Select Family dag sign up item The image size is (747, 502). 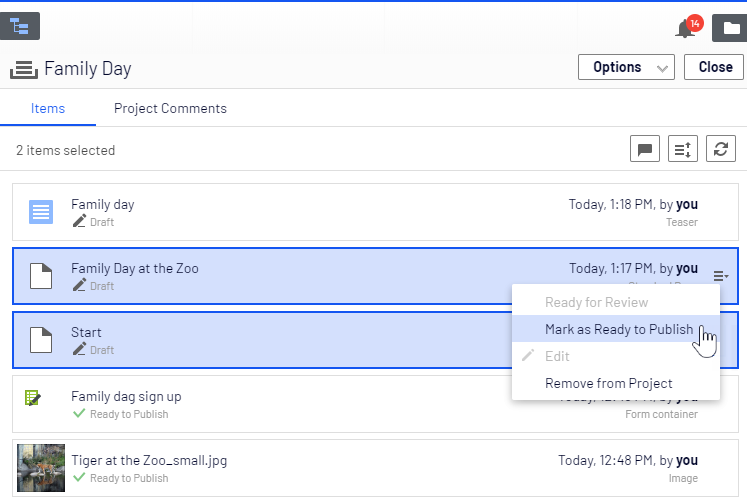[x=300, y=404]
